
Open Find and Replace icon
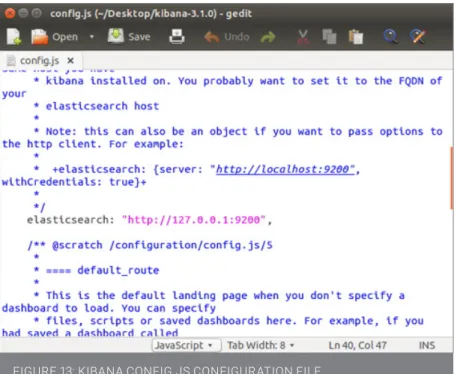pyautogui.click(x=418, y=37)
